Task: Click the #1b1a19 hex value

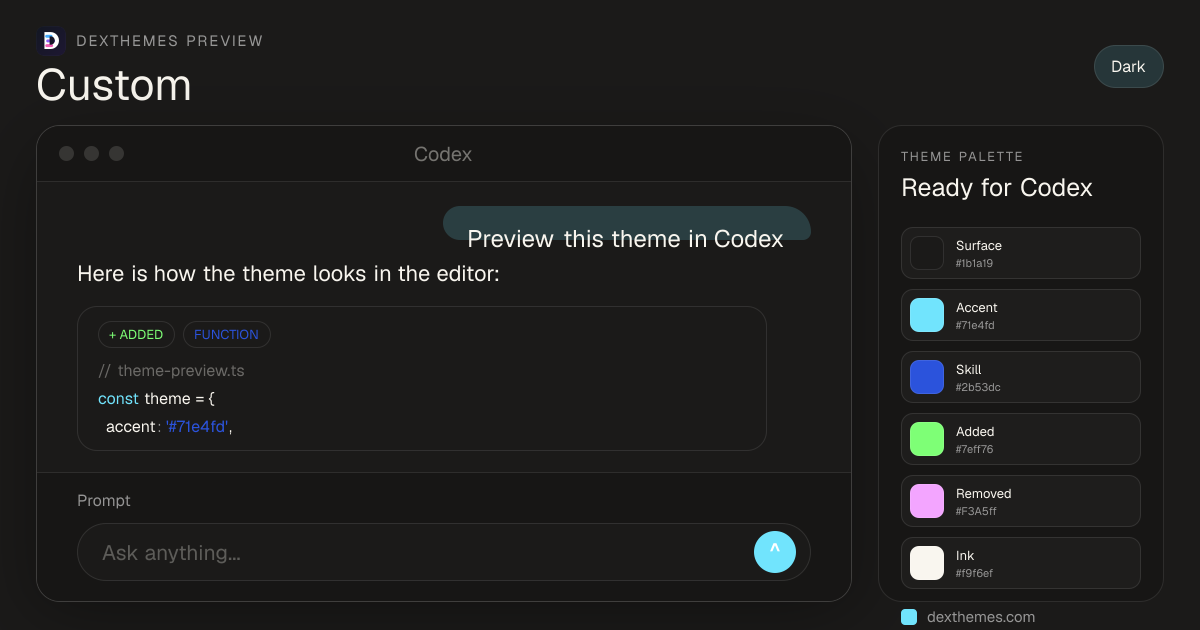Action: coord(974,264)
